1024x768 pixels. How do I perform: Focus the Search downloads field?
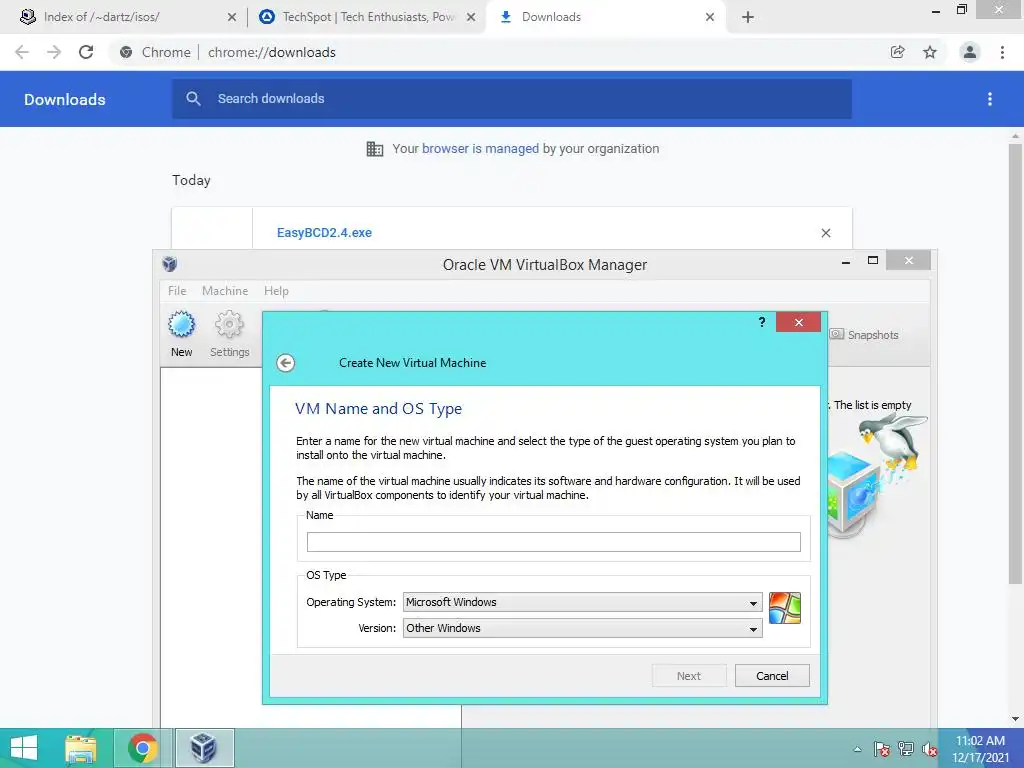point(512,99)
